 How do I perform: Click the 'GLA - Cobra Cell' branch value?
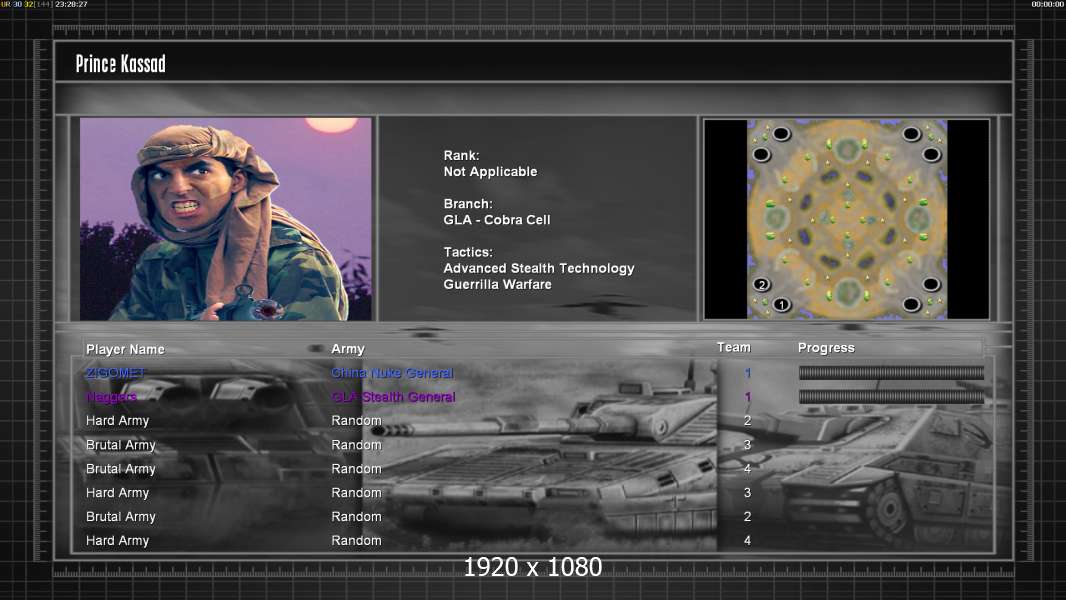[497, 220]
